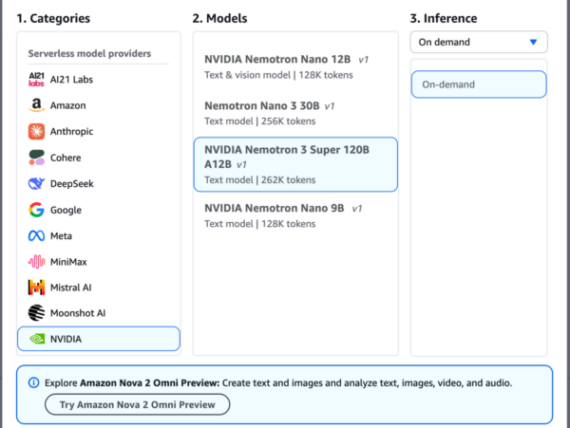Image resolution: width=570 pixels, height=428 pixels.
Task: Select NVIDIA Nemotron 3 Super 120B model
Action: (x=295, y=164)
